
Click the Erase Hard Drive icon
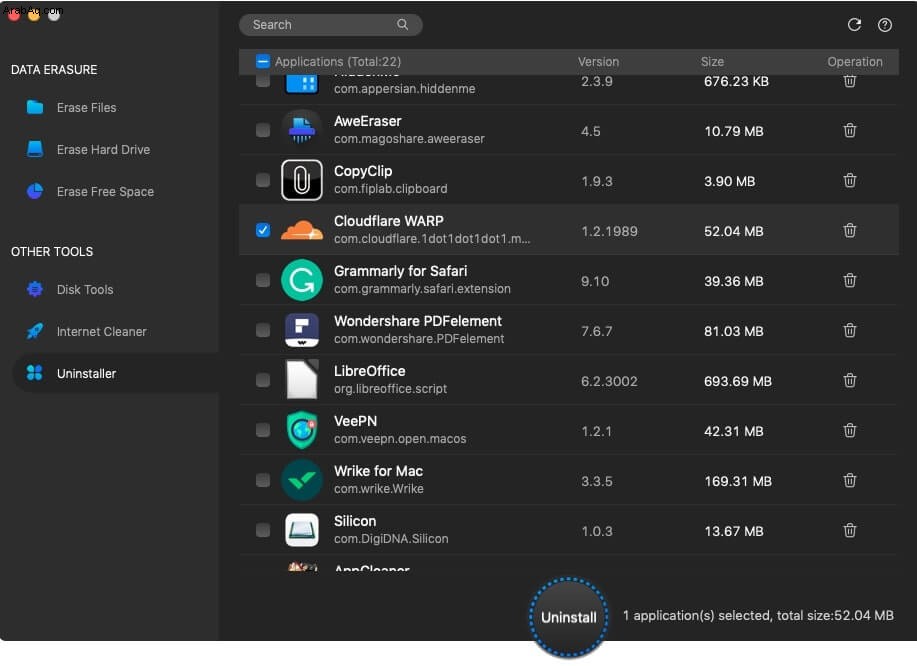pos(35,149)
